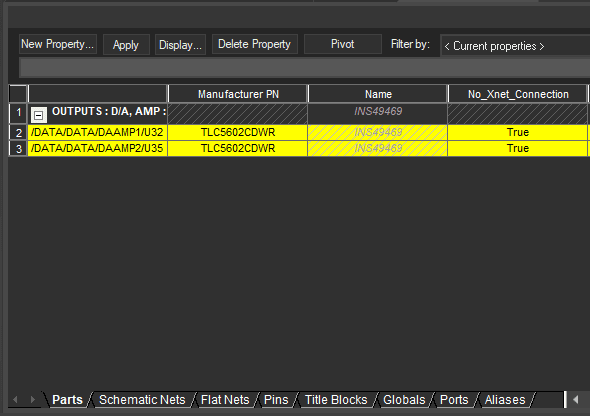The height and width of the screenshot is (416, 590).
Task: Click OUTPUTS : D/A, AMP group label
Action: (109, 111)
